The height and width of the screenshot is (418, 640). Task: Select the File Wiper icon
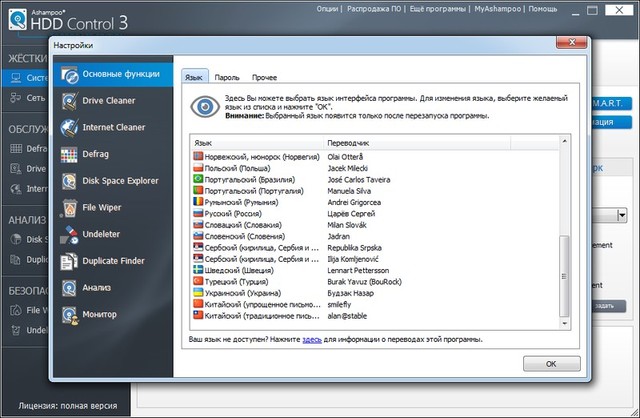(x=69, y=208)
